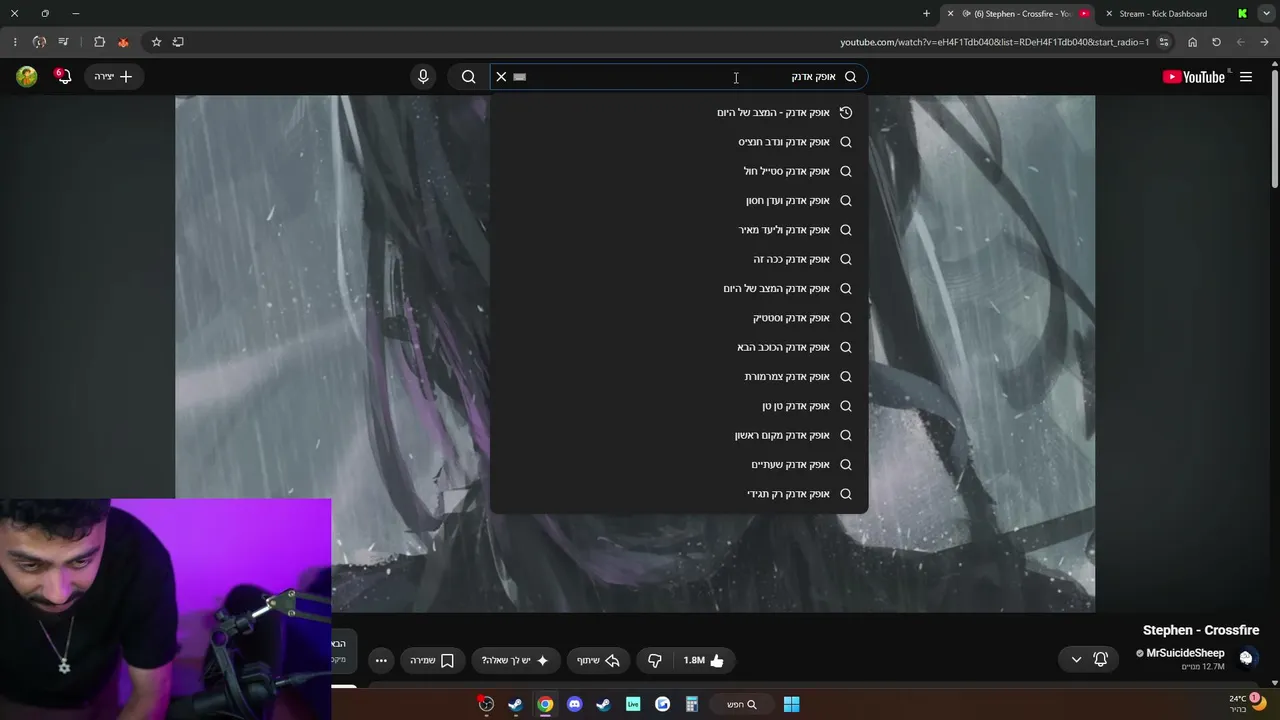The image size is (1280, 720).
Task: Open the extensions puzzle icon
Action: click(x=99, y=42)
